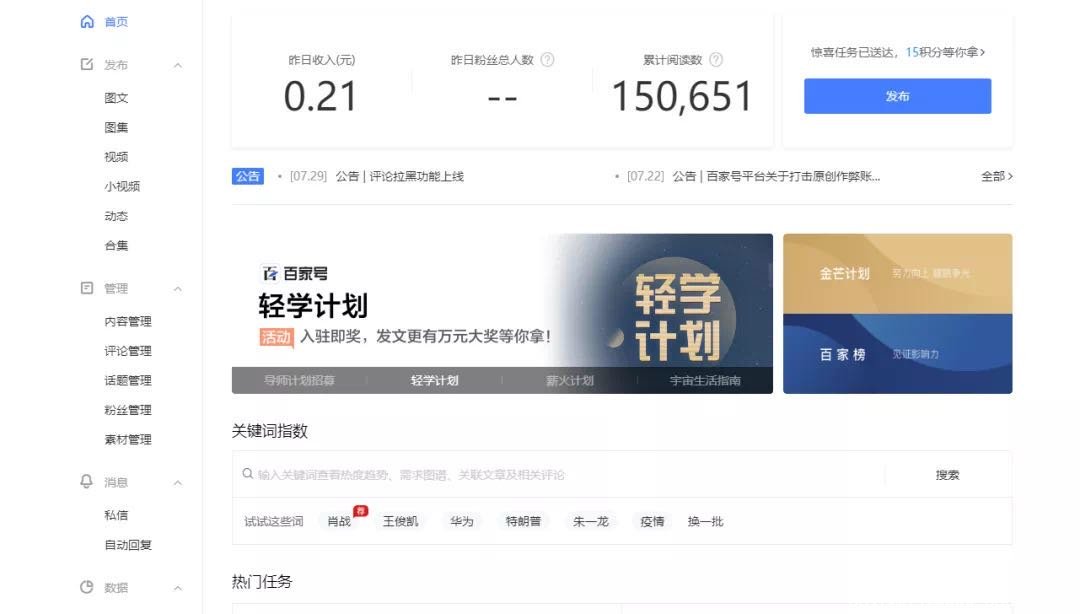Click the 发布 edit icon in sidebar

pos(87,64)
